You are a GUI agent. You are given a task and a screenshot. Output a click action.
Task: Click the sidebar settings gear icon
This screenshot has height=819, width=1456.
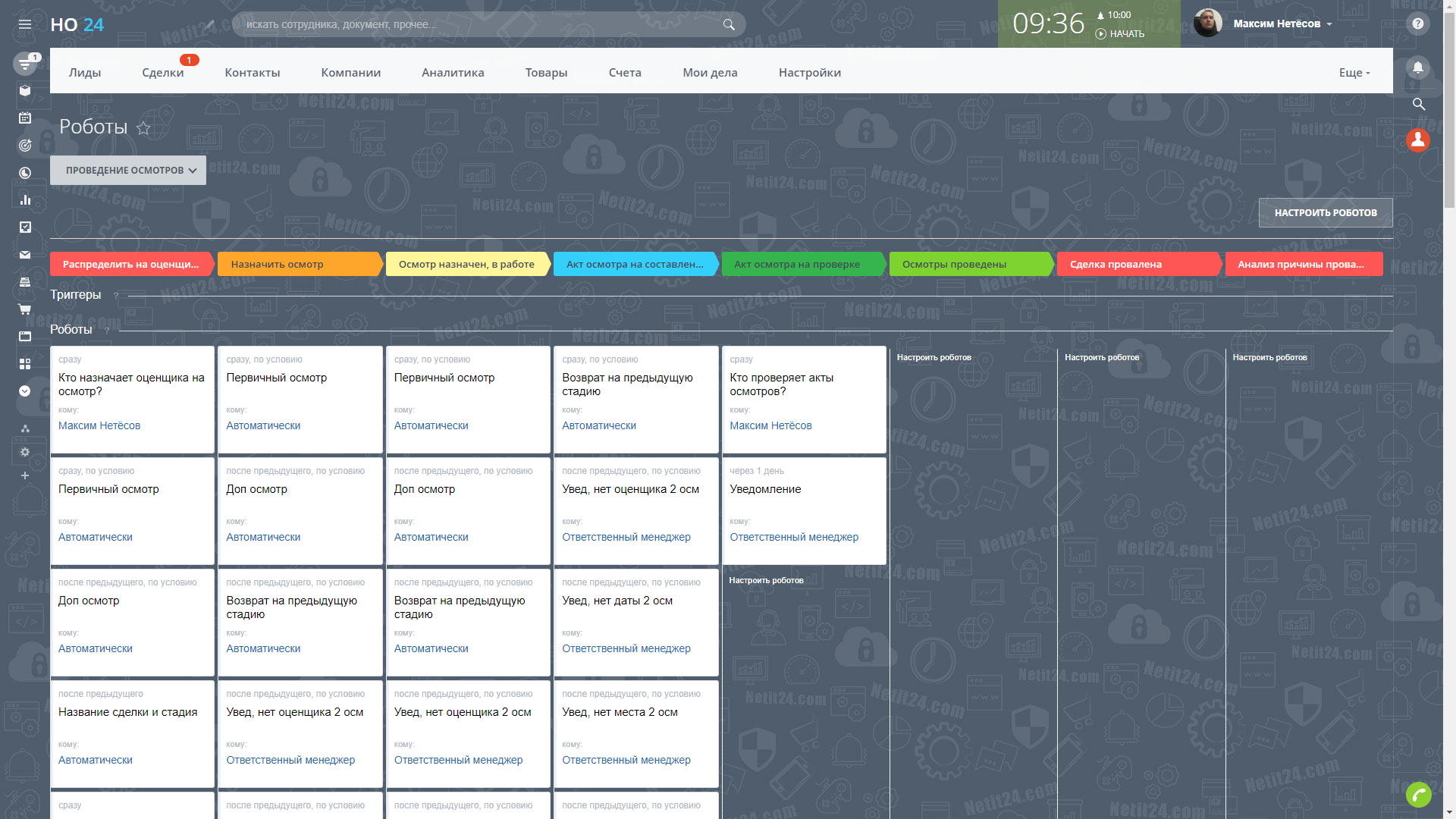pyautogui.click(x=25, y=452)
